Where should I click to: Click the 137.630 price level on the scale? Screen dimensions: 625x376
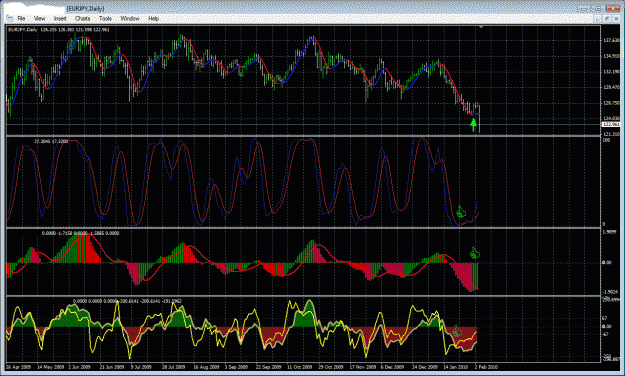(x=611, y=40)
